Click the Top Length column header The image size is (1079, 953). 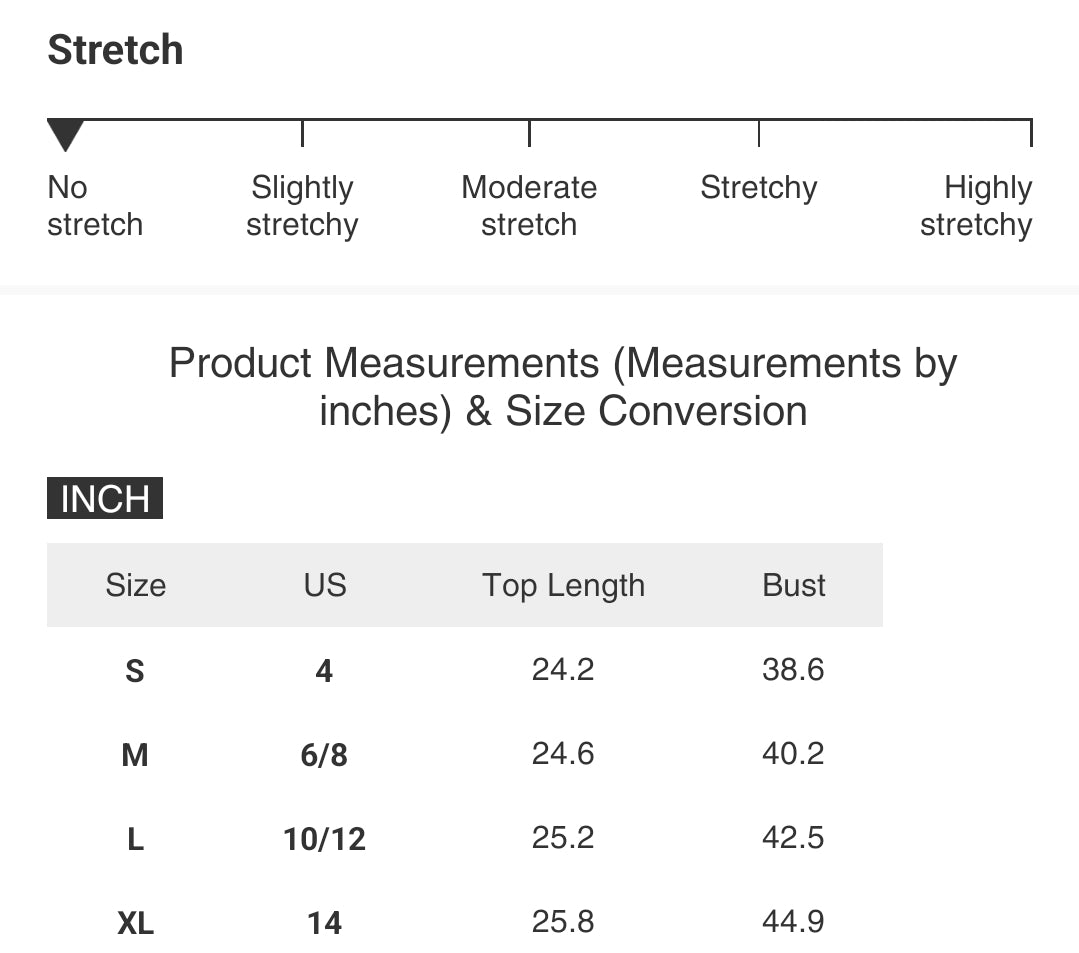[563, 585]
